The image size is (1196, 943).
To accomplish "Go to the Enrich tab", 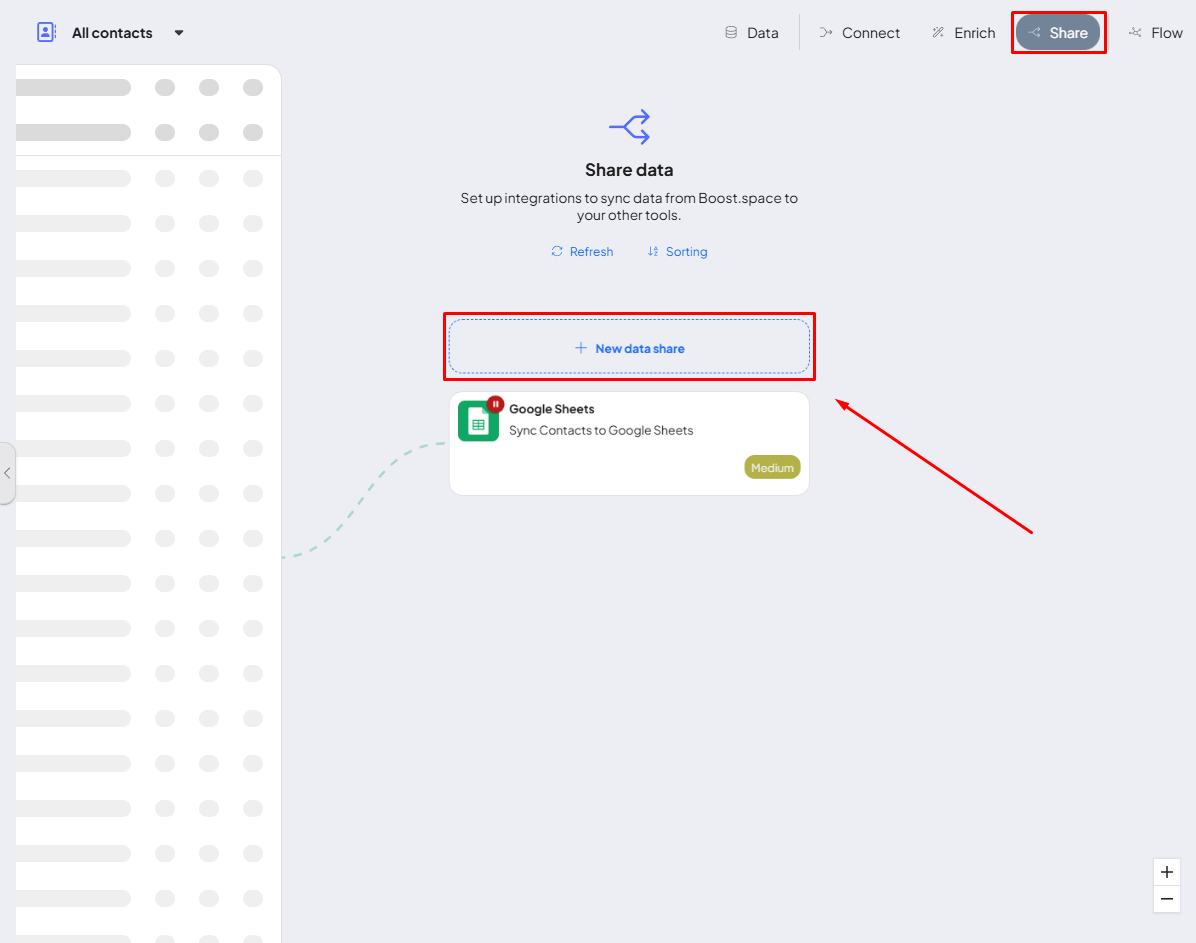I will tap(963, 33).
